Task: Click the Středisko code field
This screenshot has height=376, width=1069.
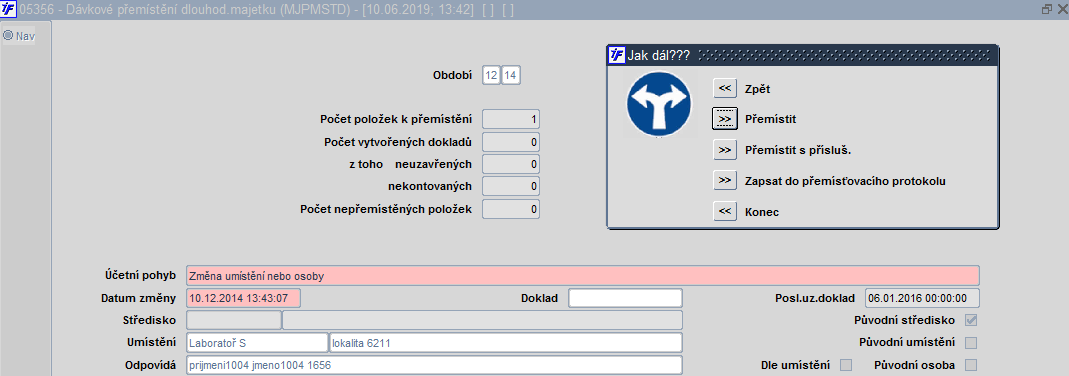Action: coord(233,320)
